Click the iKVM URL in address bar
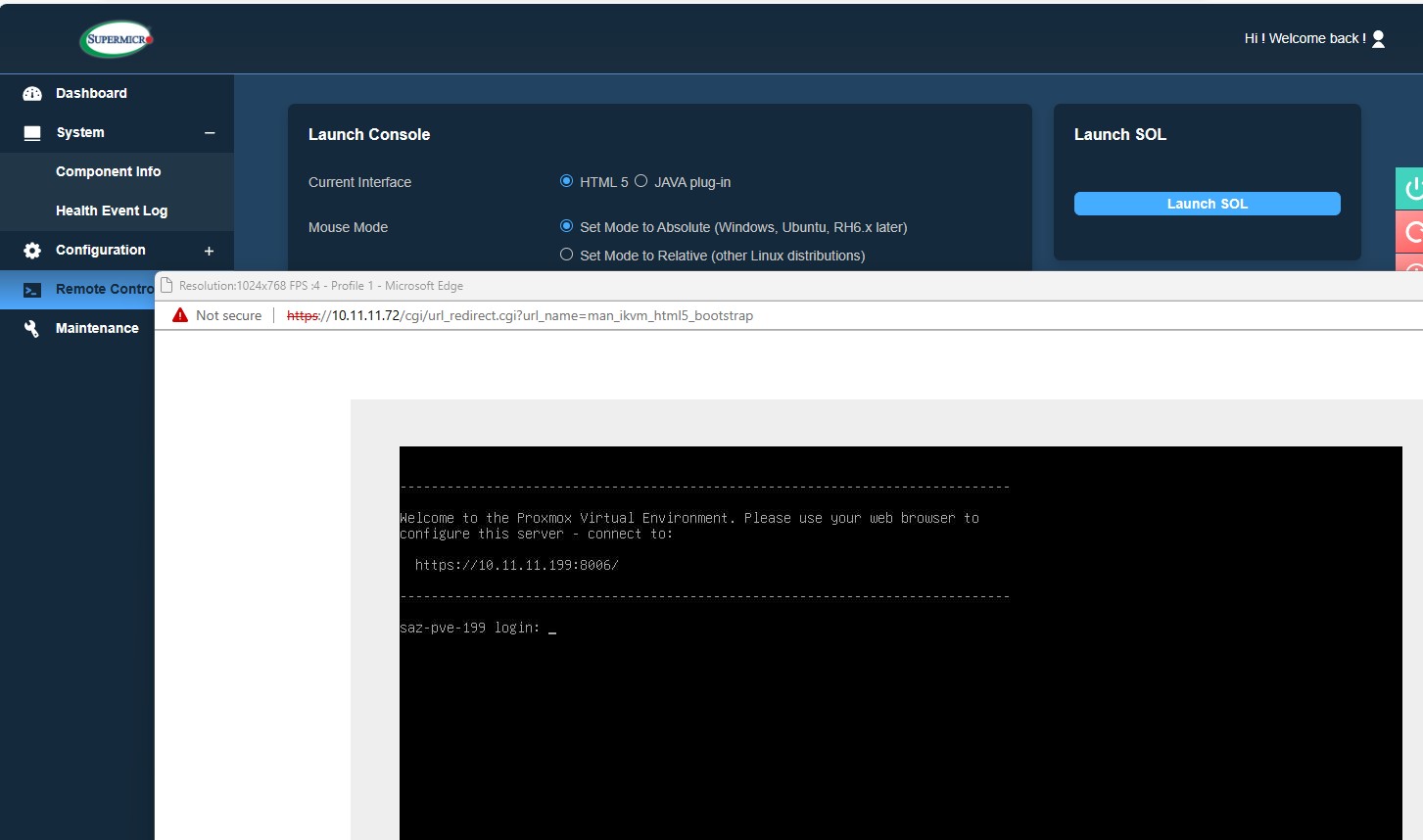The height and width of the screenshot is (840, 1423). (x=519, y=315)
